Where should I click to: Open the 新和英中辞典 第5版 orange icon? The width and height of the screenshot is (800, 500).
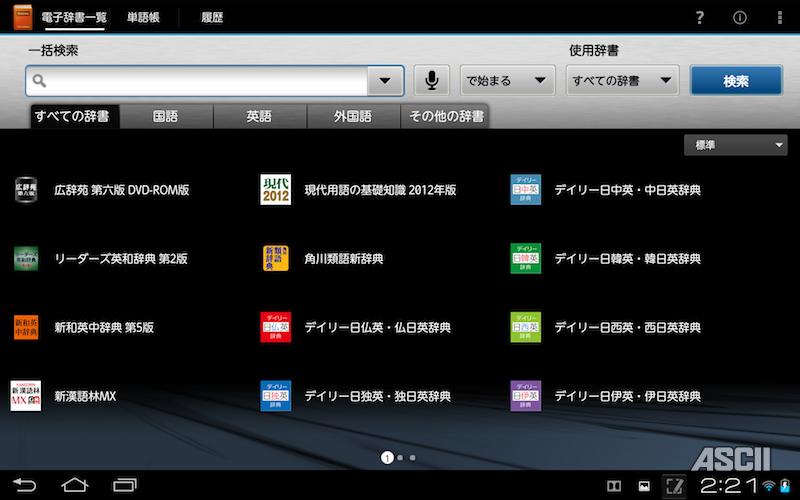coord(26,327)
